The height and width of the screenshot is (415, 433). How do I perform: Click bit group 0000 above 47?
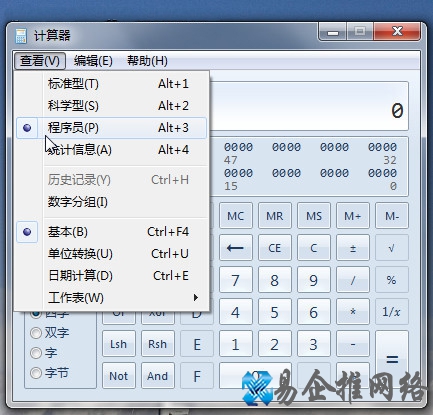click(x=238, y=147)
